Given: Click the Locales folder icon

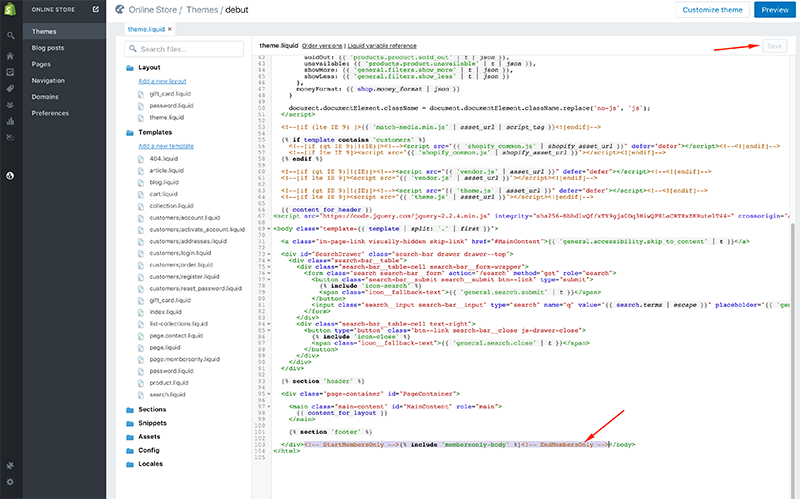Looking at the screenshot, I should click(130, 464).
